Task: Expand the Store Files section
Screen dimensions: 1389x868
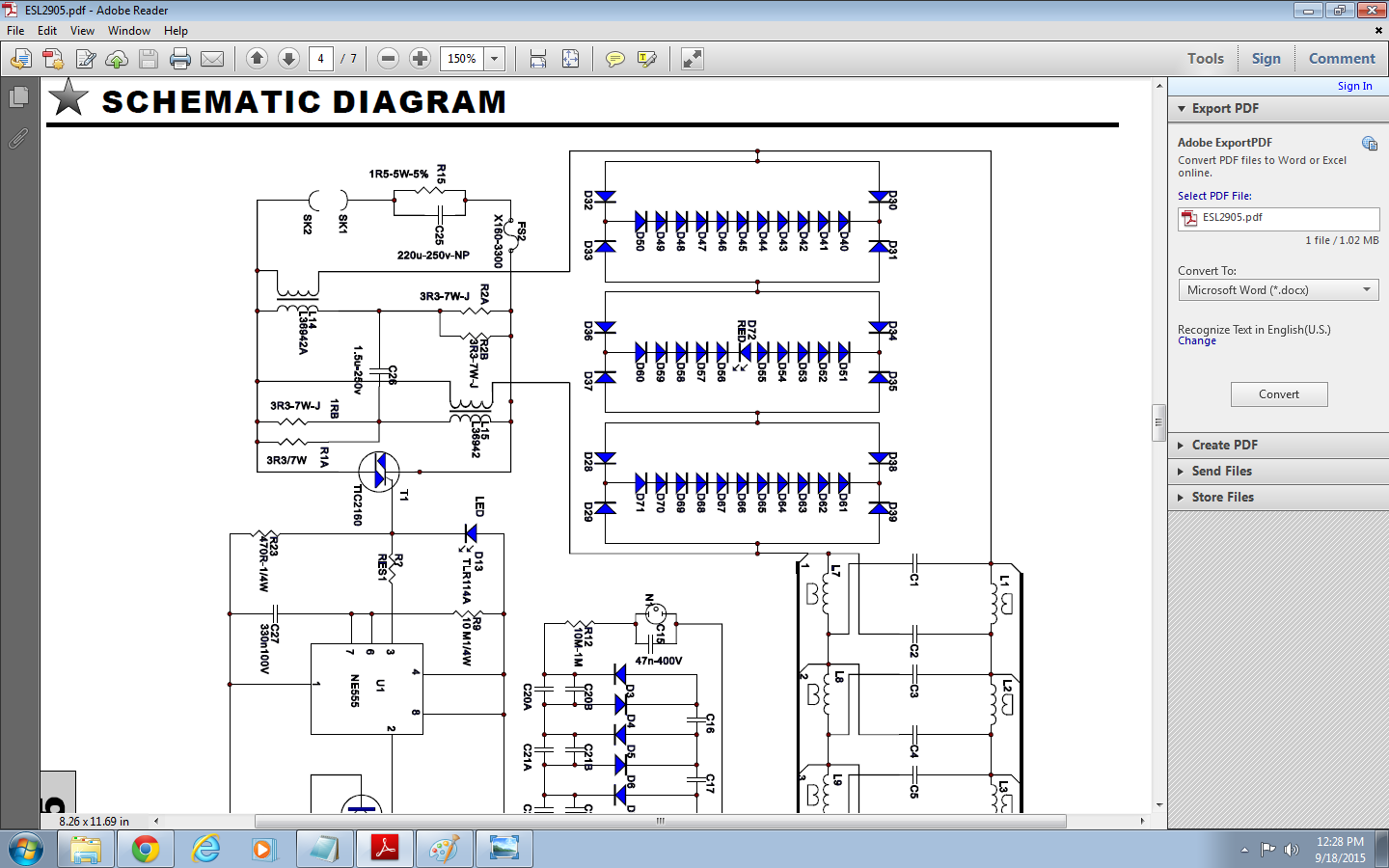Action: click(1181, 498)
